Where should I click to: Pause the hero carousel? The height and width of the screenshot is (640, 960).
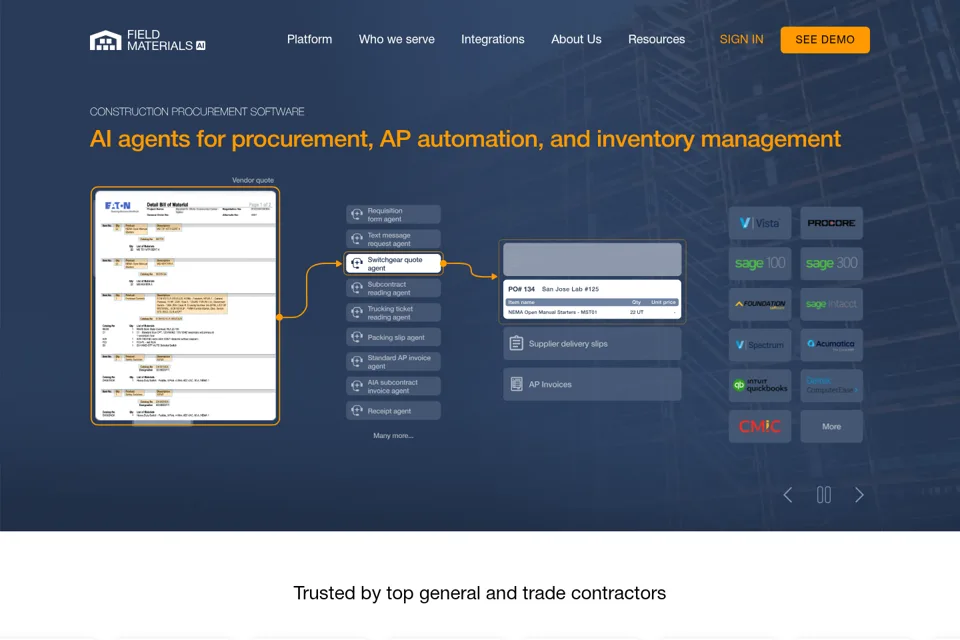coord(823,495)
